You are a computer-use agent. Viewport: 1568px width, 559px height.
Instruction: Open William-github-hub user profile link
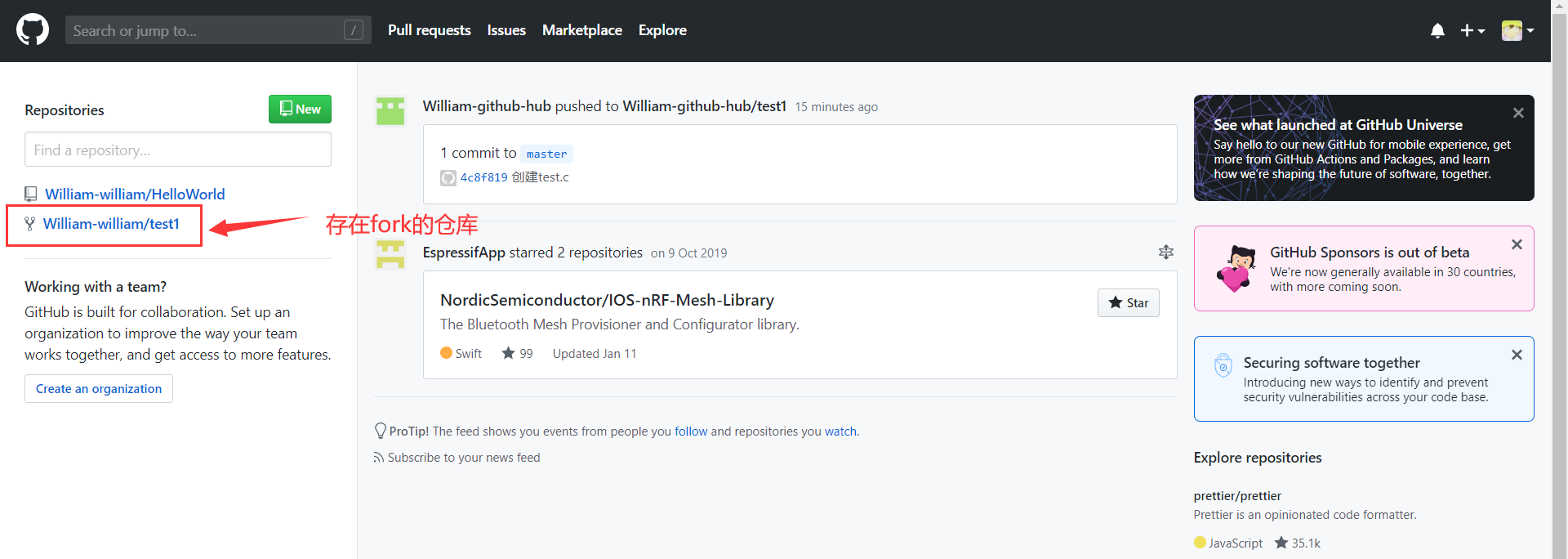(x=487, y=106)
